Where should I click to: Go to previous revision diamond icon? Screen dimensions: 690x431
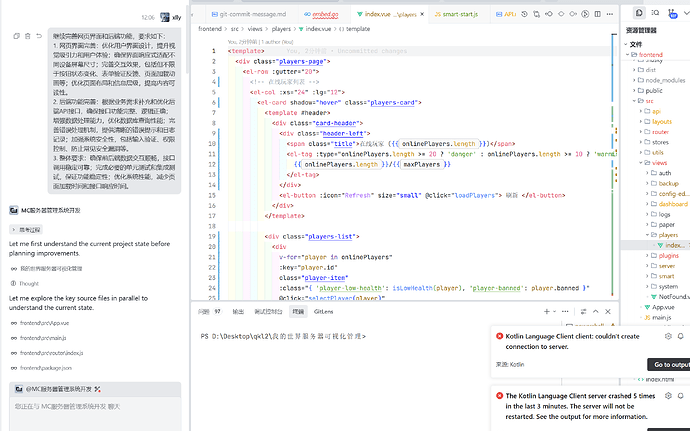(549, 14)
